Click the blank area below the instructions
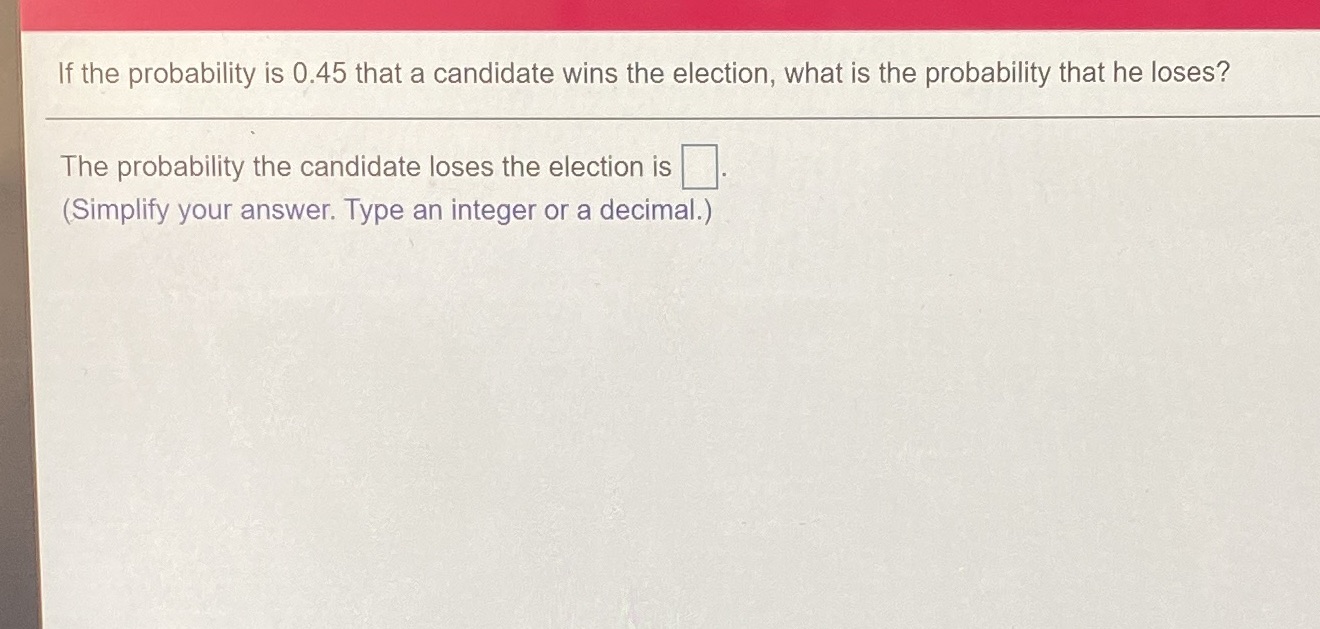This screenshot has height=629, width=1320. (660, 400)
